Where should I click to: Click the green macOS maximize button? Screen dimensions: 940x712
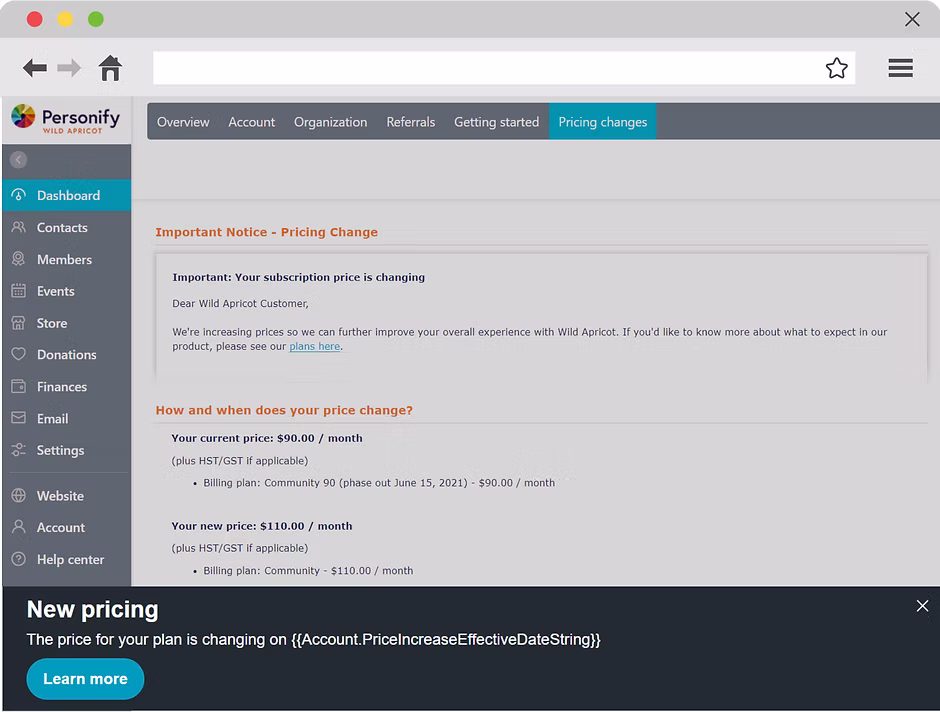coord(96,19)
